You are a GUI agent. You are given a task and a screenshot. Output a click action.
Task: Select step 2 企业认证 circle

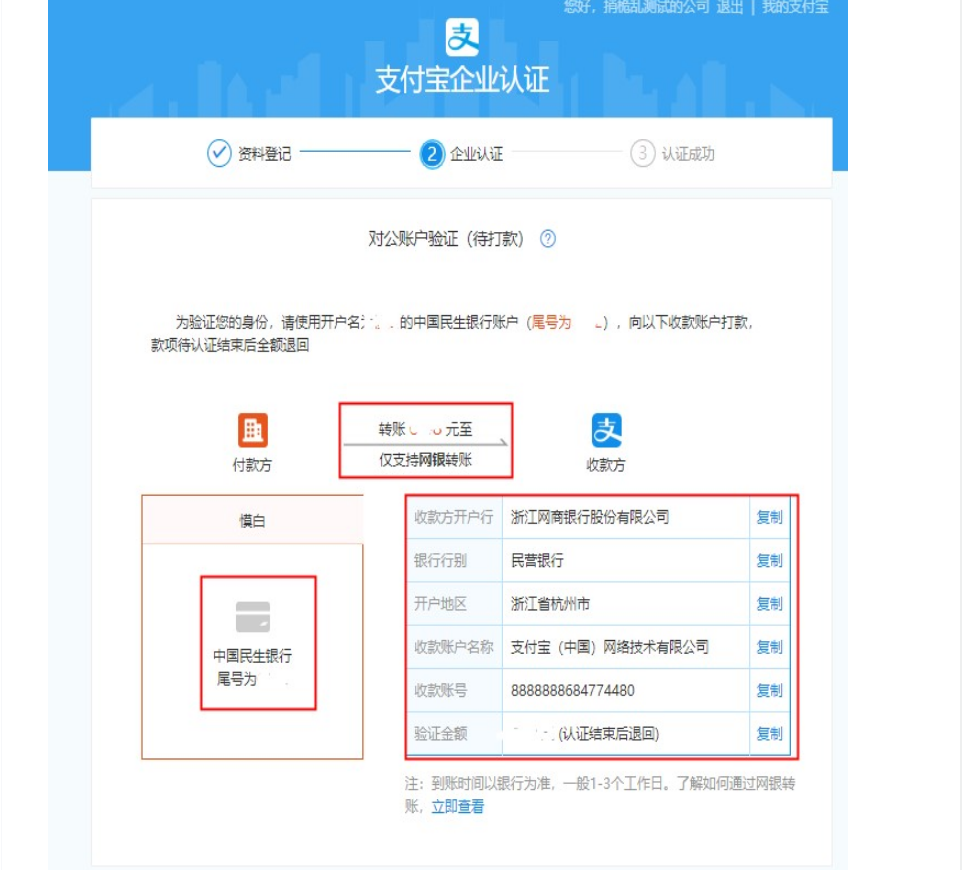tap(432, 154)
